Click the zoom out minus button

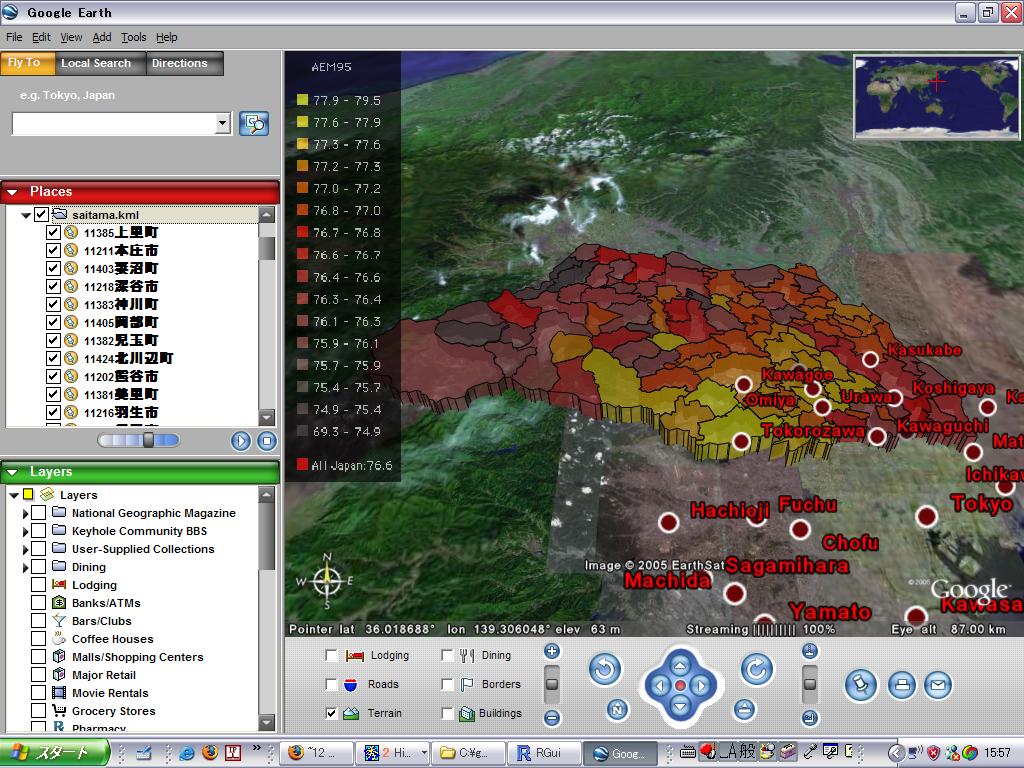(552, 718)
